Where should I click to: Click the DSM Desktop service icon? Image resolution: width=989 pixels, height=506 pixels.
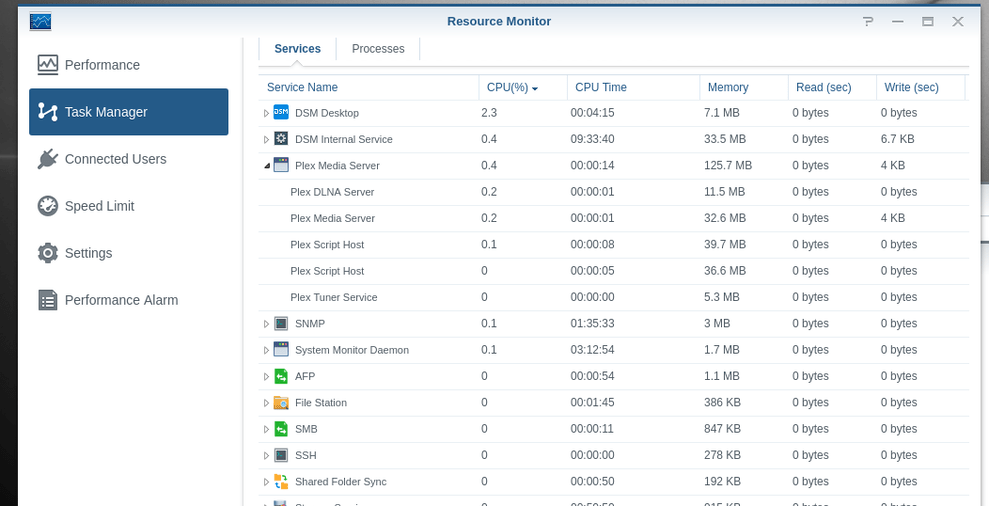tap(281, 113)
